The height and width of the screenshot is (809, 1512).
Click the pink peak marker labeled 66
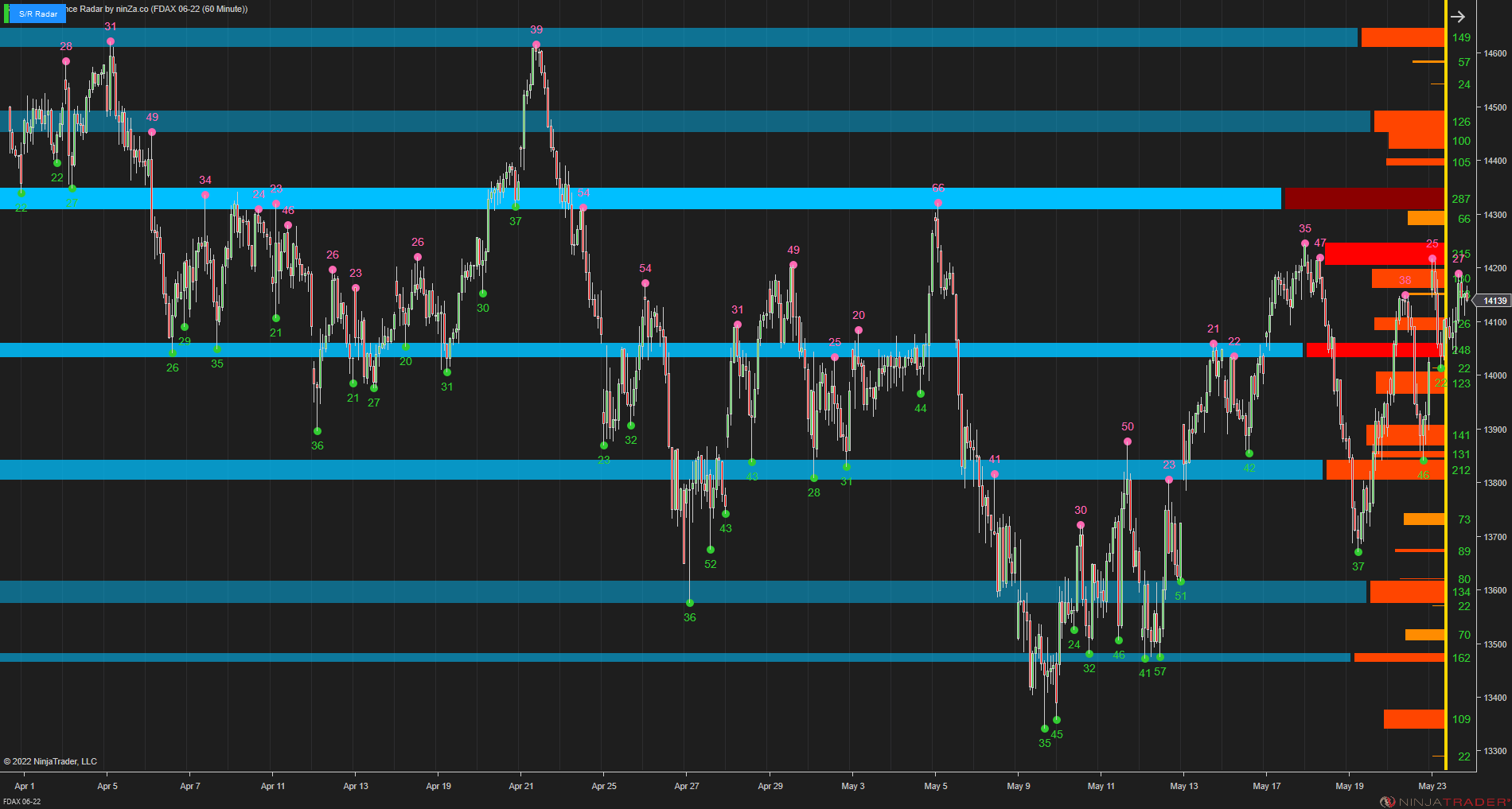pos(937,202)
